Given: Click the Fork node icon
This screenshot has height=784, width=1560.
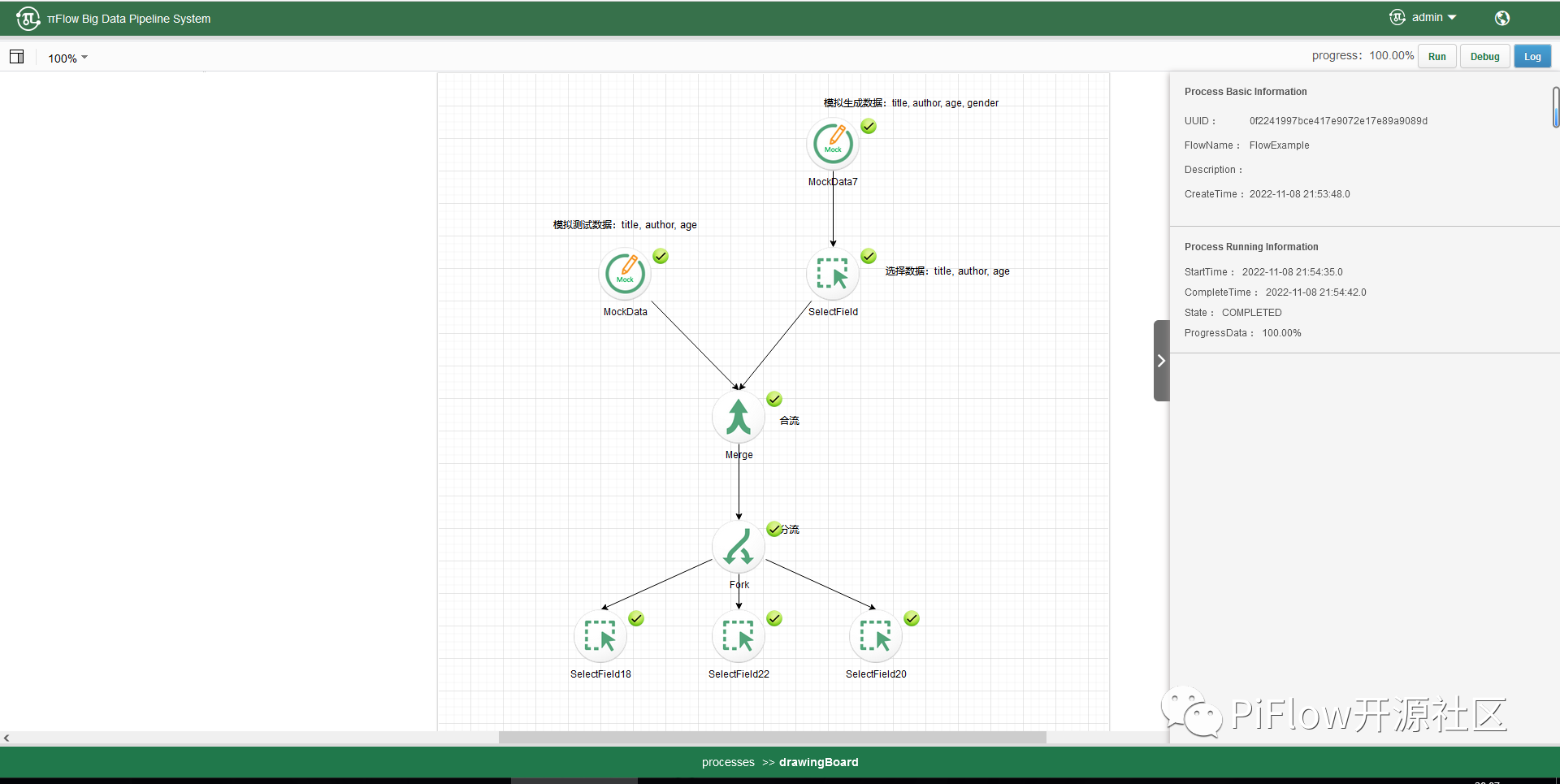Looking at the screenshot, I should (x=739, y=548).
